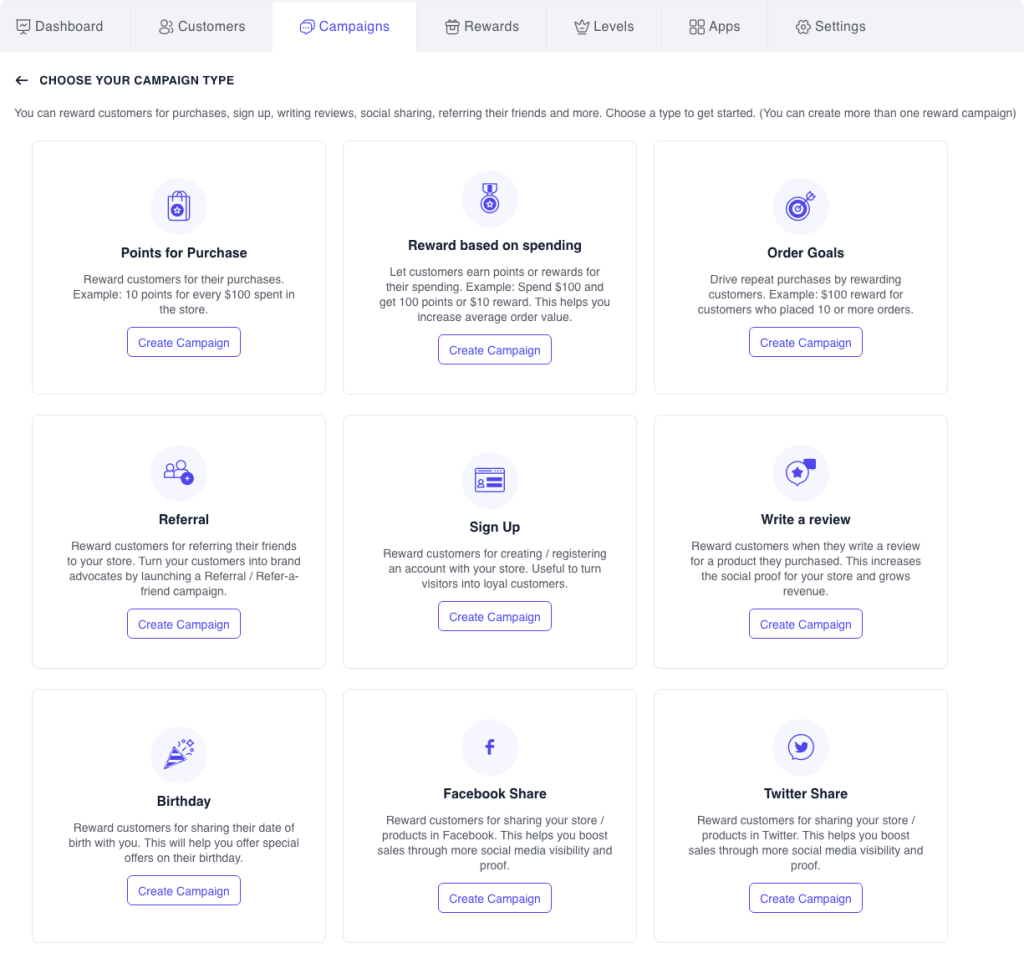
Task: Click the Referral people icon
Action: click(179, 473)
